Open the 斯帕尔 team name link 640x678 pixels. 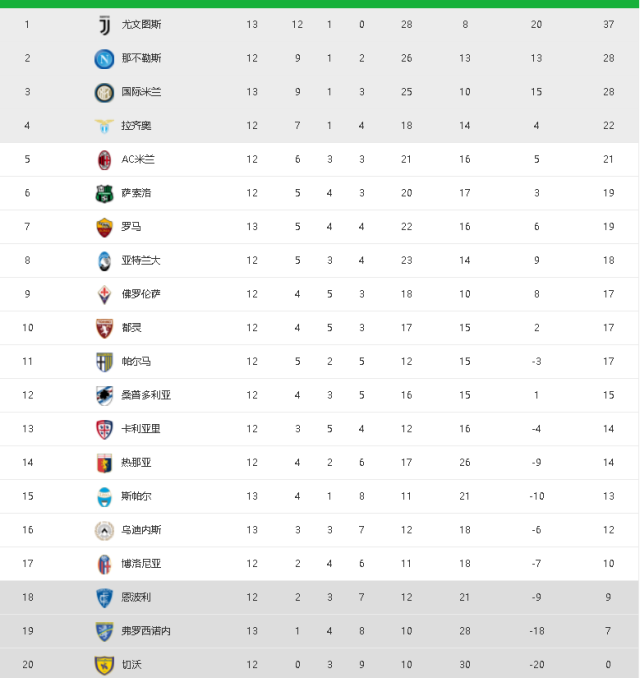[x=136, y=496]
